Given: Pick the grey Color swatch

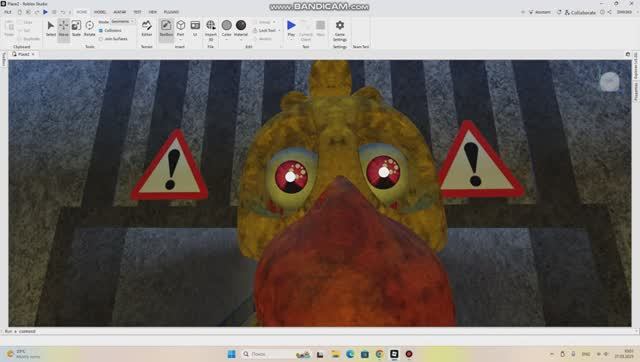Looking at the screenshot, I should (x=227, y=25).
